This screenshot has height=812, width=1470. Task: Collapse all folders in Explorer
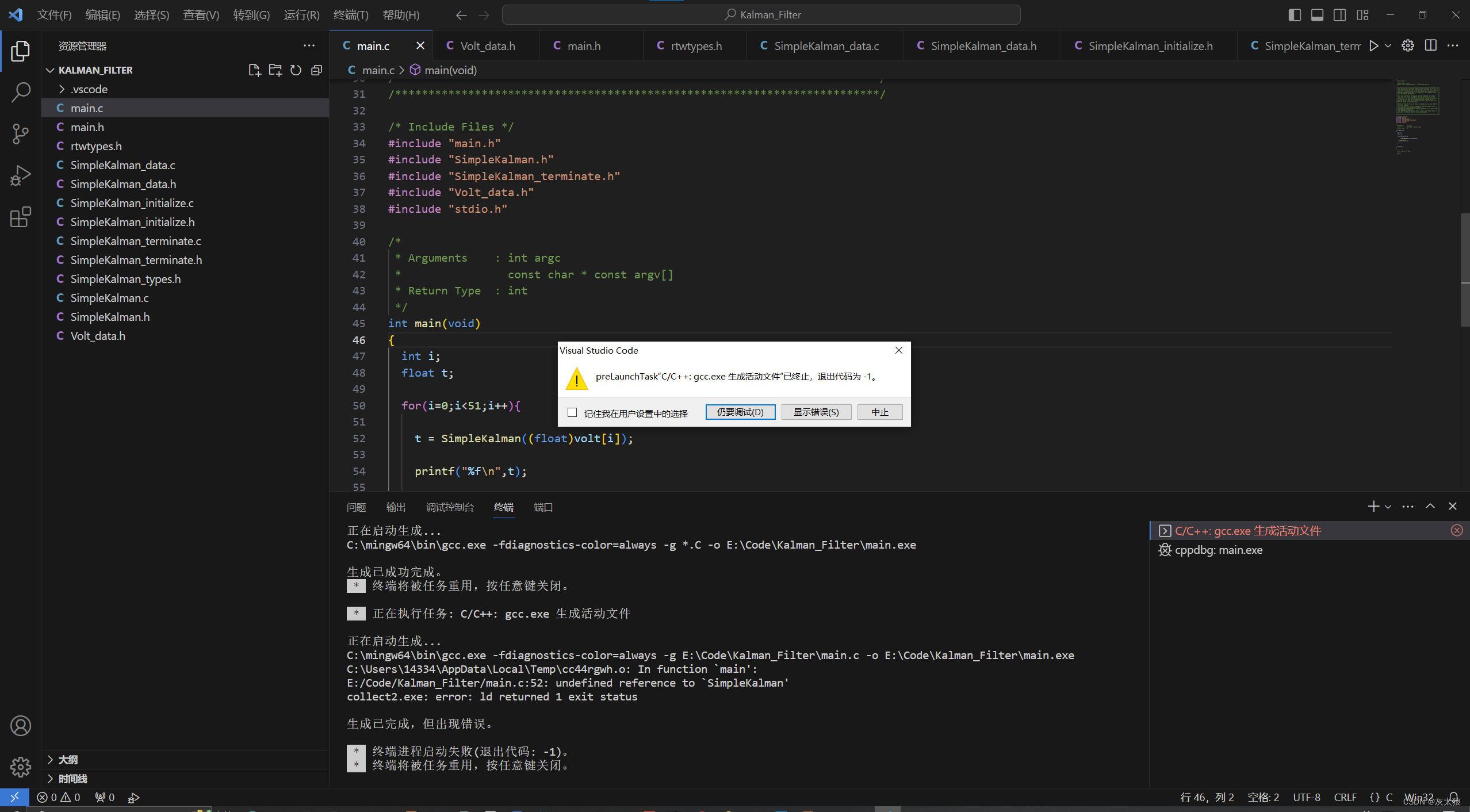(x=316, y=70)
